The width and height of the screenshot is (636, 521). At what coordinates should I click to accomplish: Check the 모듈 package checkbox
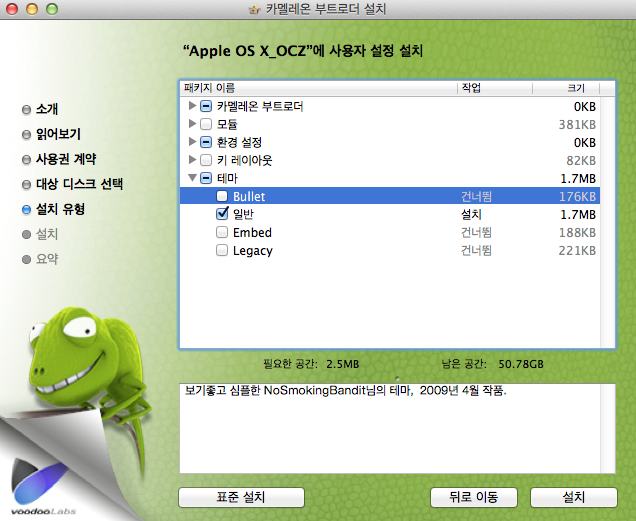click(206, 124)
